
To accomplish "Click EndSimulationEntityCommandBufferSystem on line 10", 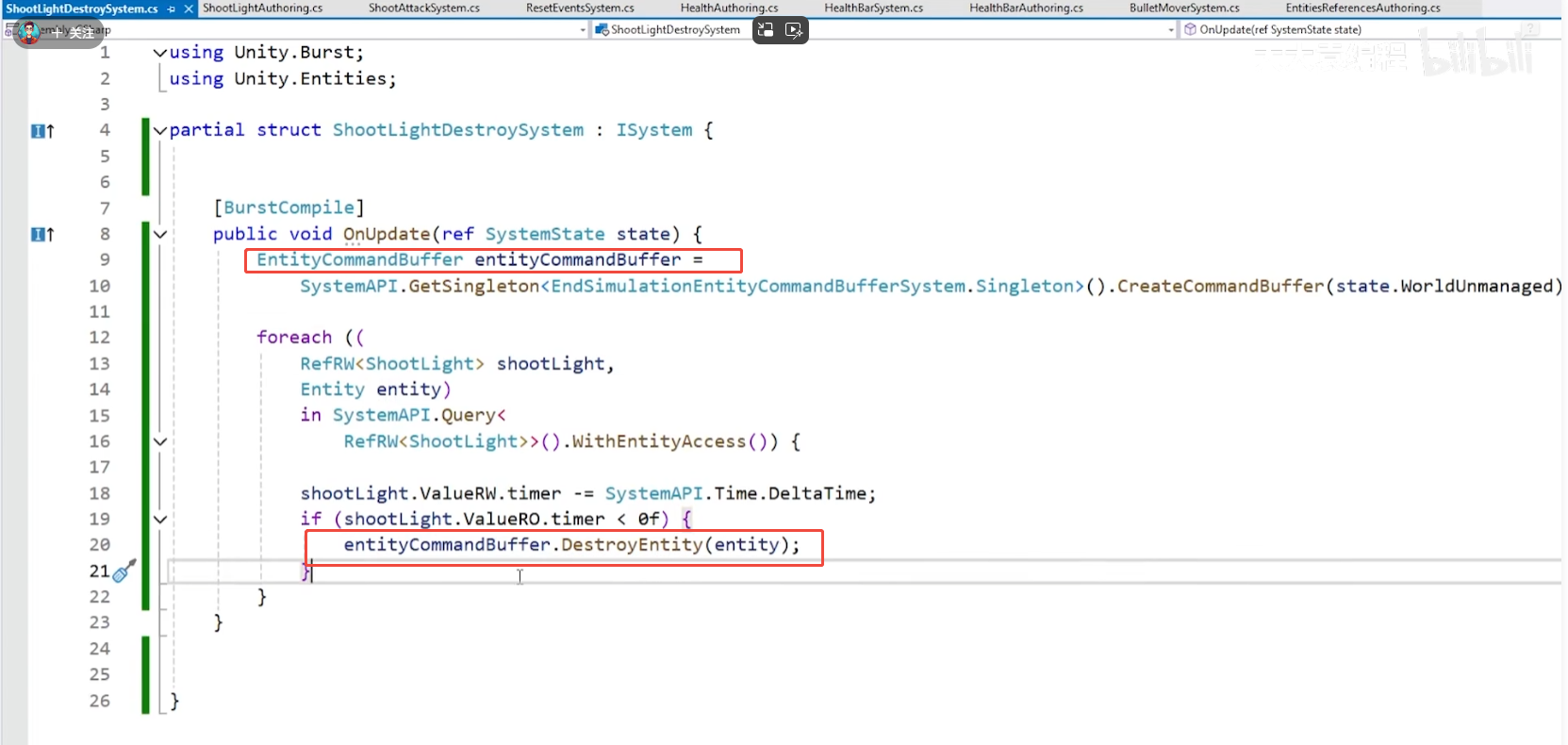I will click(759, 286).
